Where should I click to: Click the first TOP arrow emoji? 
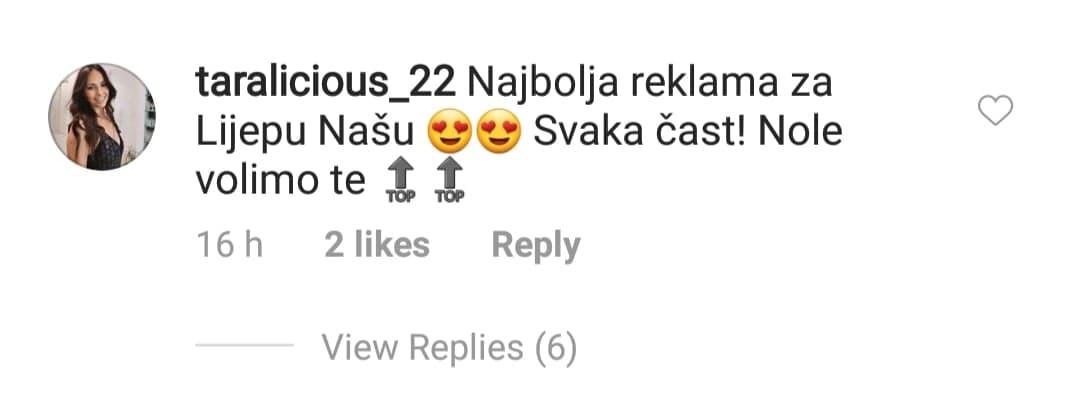pyautogui.click(x=401, y=181)
